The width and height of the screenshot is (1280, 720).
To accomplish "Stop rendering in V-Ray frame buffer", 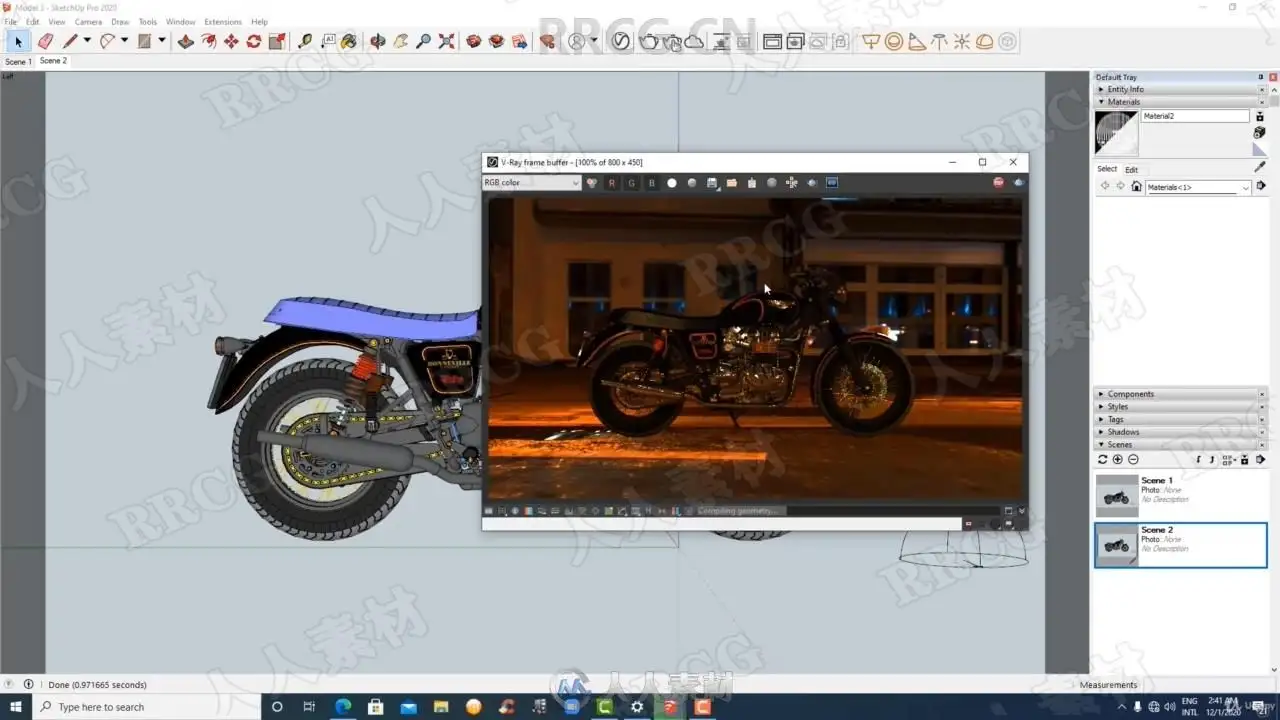I will point(998,183).
